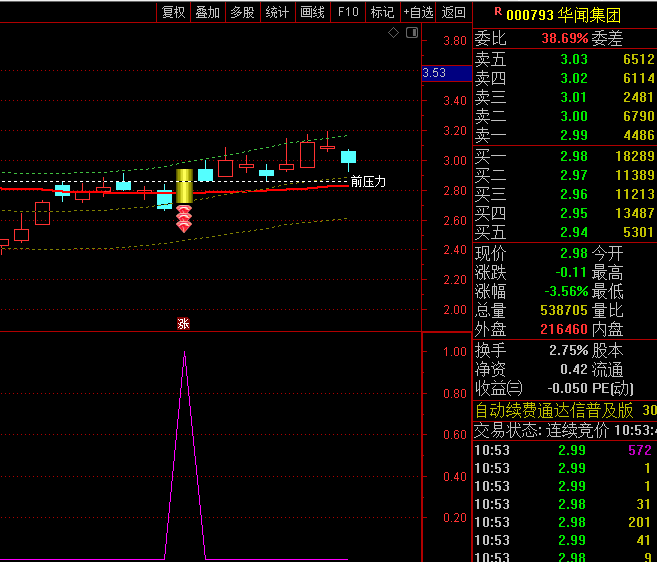Click the 前压力 resistance line label

pyautogui.click(x=368, y=182)
